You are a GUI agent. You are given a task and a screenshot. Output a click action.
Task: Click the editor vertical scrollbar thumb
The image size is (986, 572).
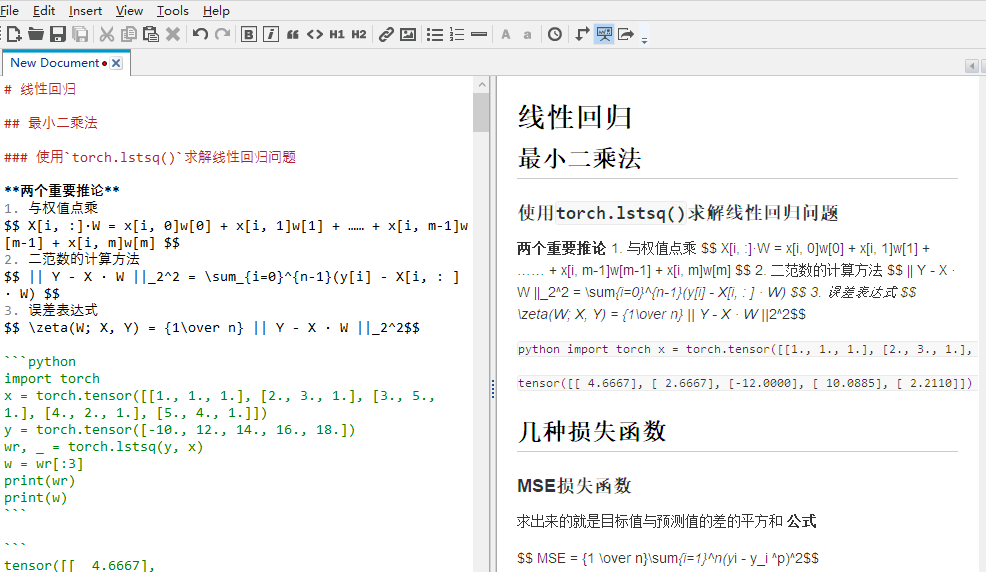(482, 112)
